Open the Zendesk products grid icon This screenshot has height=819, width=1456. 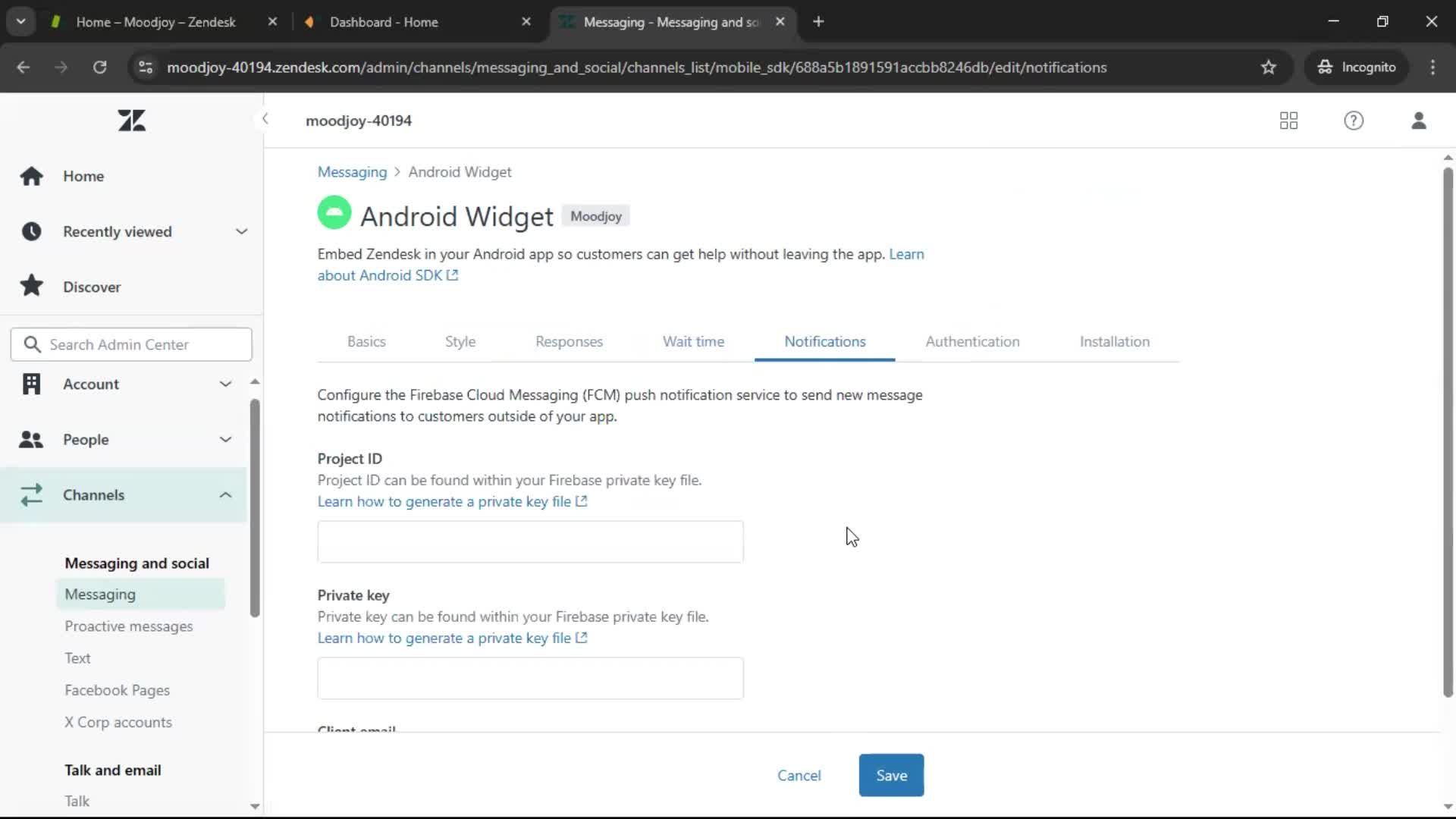coord(1288,121)
